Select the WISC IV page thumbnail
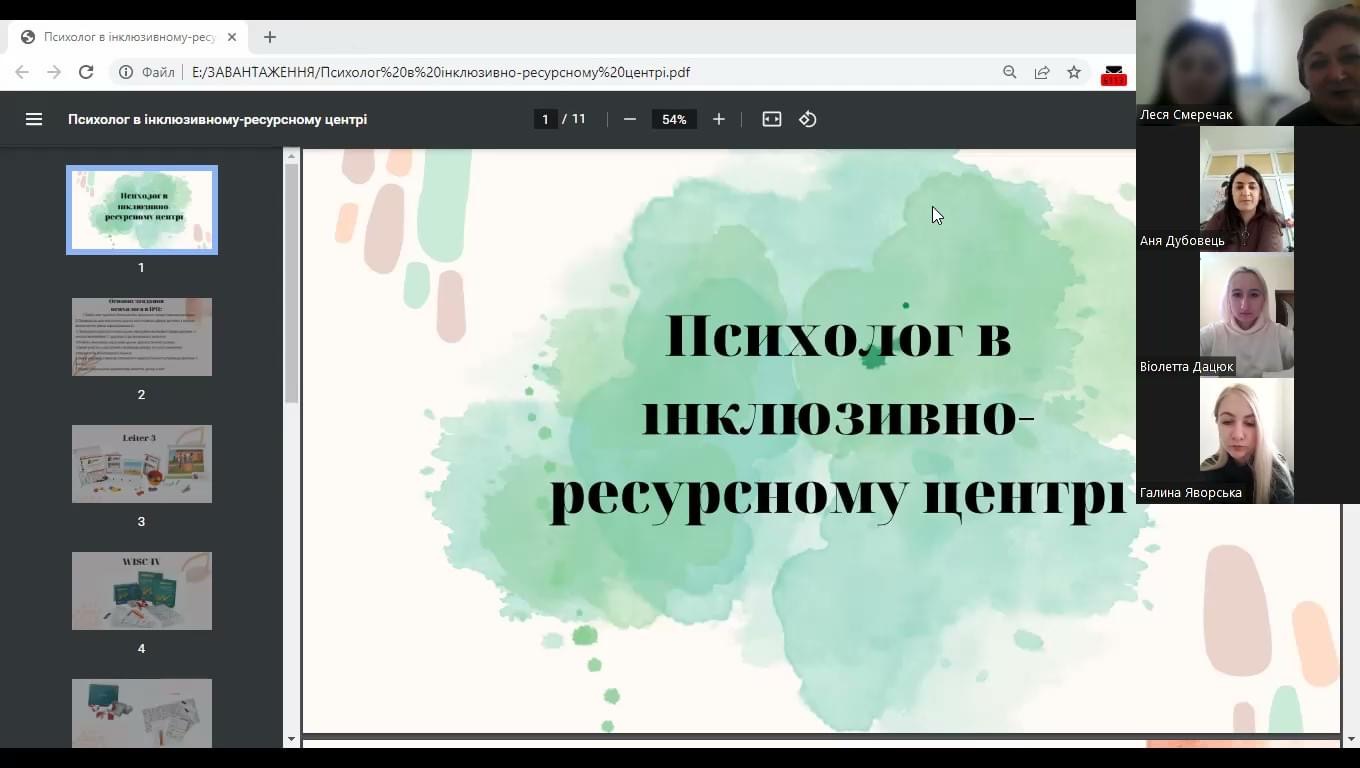The width and height of the screenshot is (1360, 768). tap(142, 591)
